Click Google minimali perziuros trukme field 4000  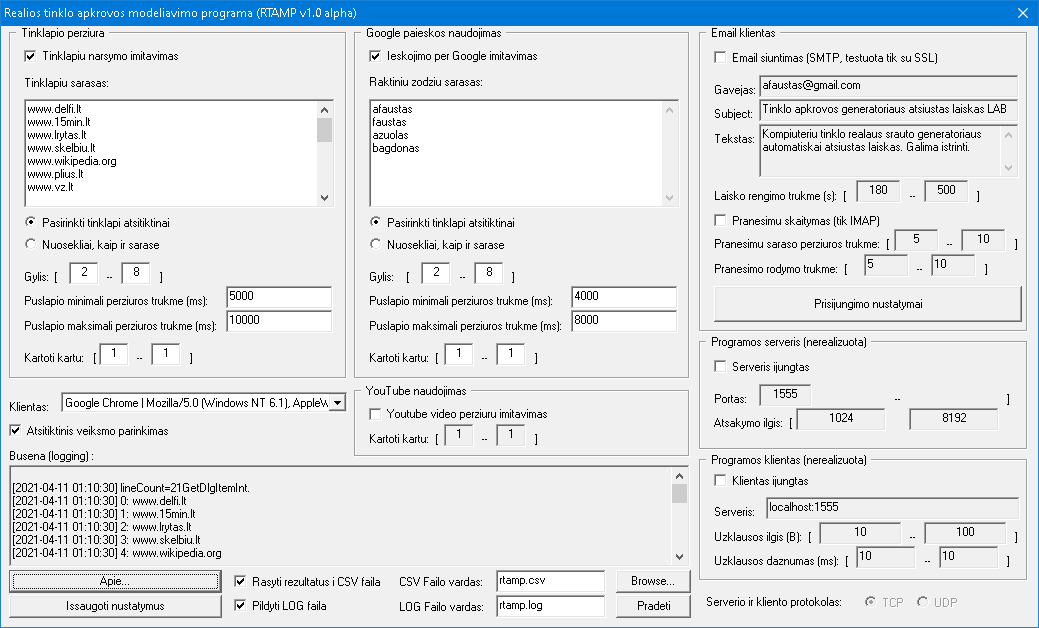coord(624,297)
